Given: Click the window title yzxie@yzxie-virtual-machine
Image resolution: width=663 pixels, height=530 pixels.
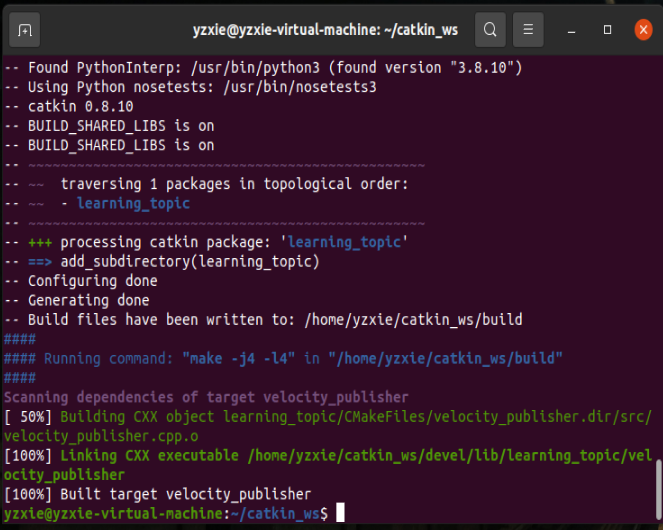Looking at the screenshot, I should click(x=325, y=30).
